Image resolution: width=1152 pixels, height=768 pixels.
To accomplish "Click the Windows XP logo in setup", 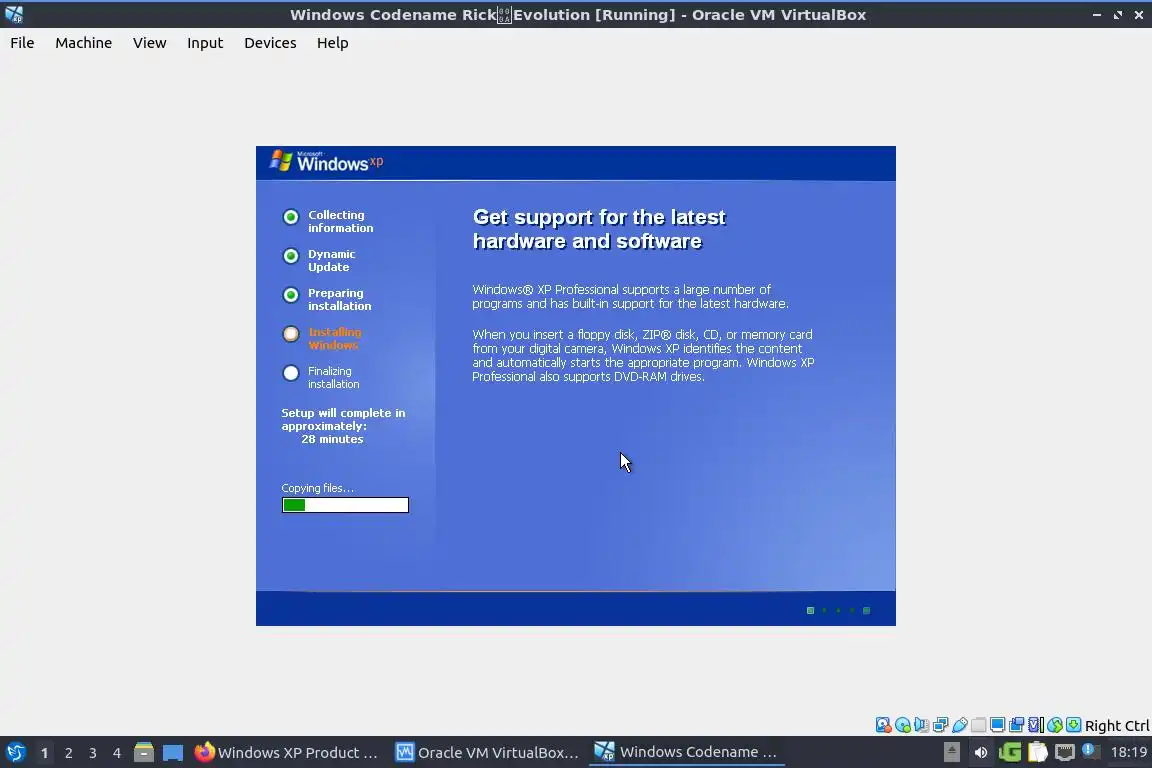I will [x=326, y=161].
